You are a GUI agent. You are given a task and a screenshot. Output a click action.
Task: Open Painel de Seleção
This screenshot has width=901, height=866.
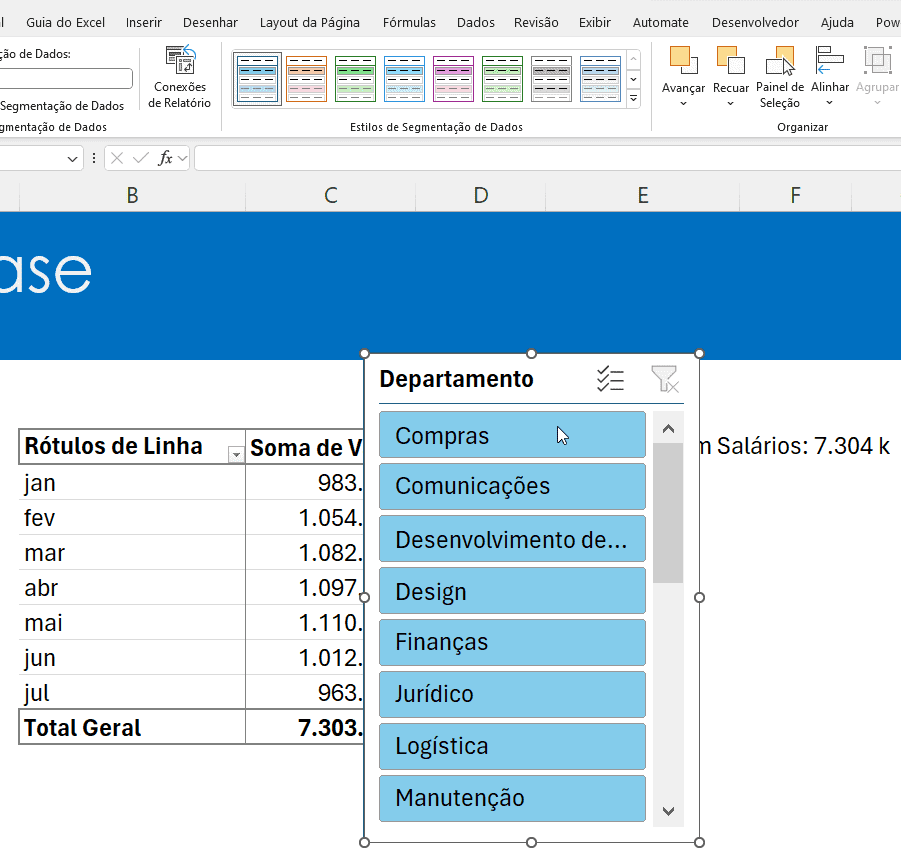click(780, 77)
